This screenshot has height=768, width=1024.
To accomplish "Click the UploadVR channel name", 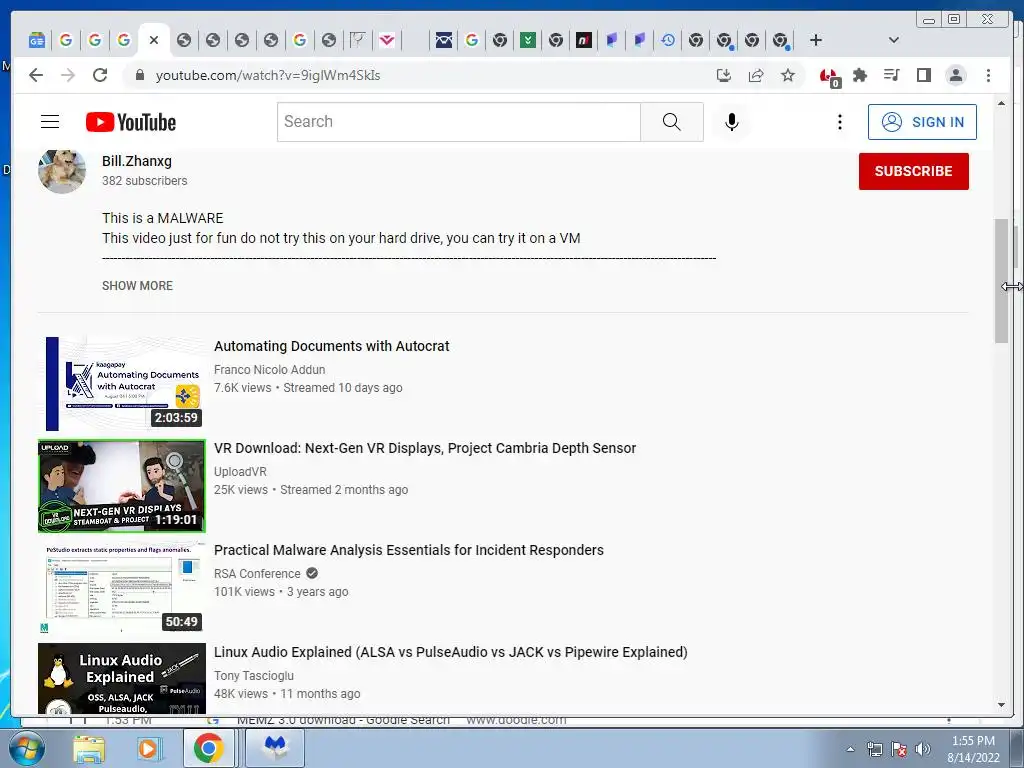I will point(240,472).
